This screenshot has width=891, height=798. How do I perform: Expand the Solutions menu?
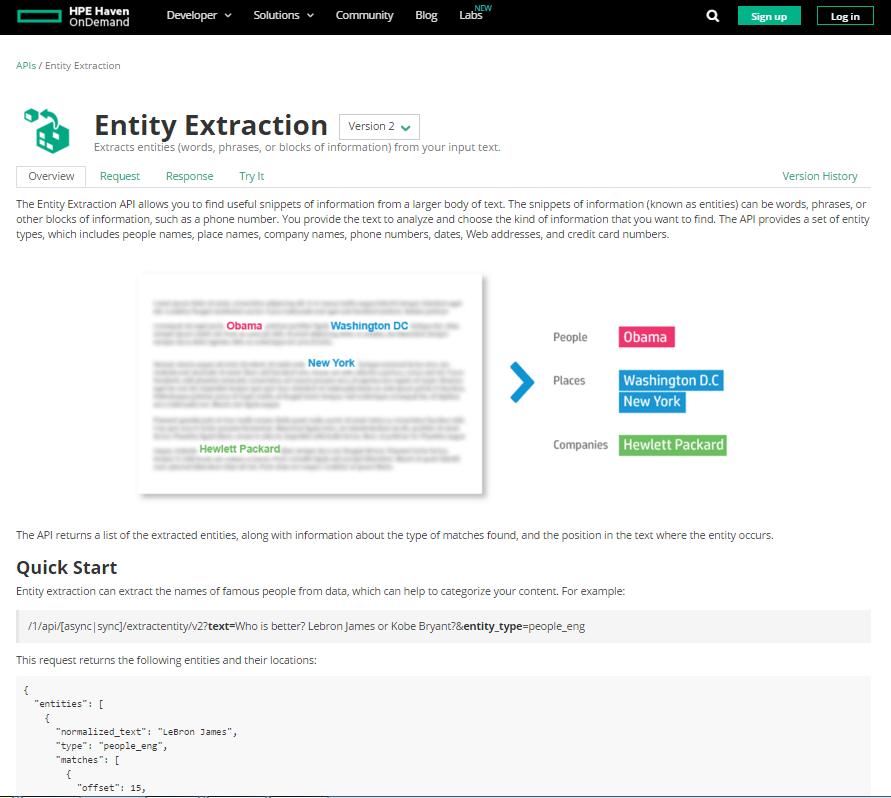[284, 15]
